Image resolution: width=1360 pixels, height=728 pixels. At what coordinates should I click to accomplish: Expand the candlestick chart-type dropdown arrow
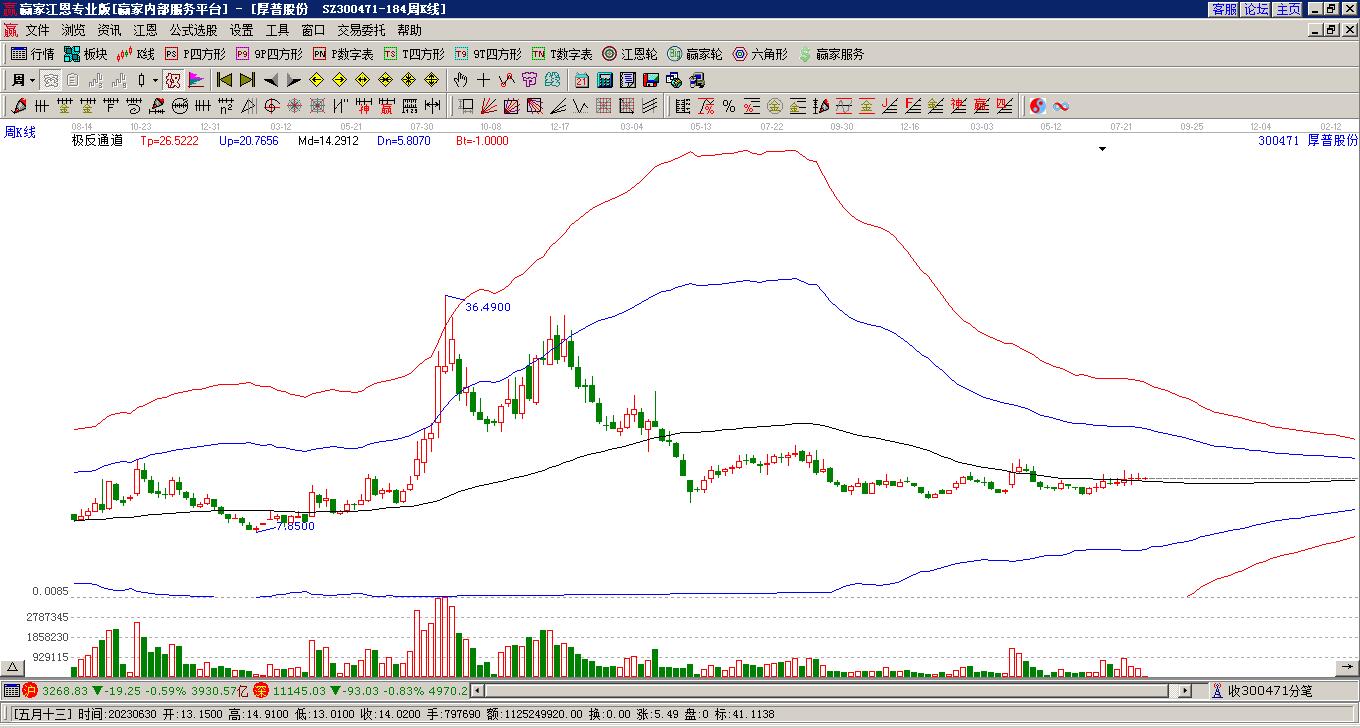(x=155, y=80)
